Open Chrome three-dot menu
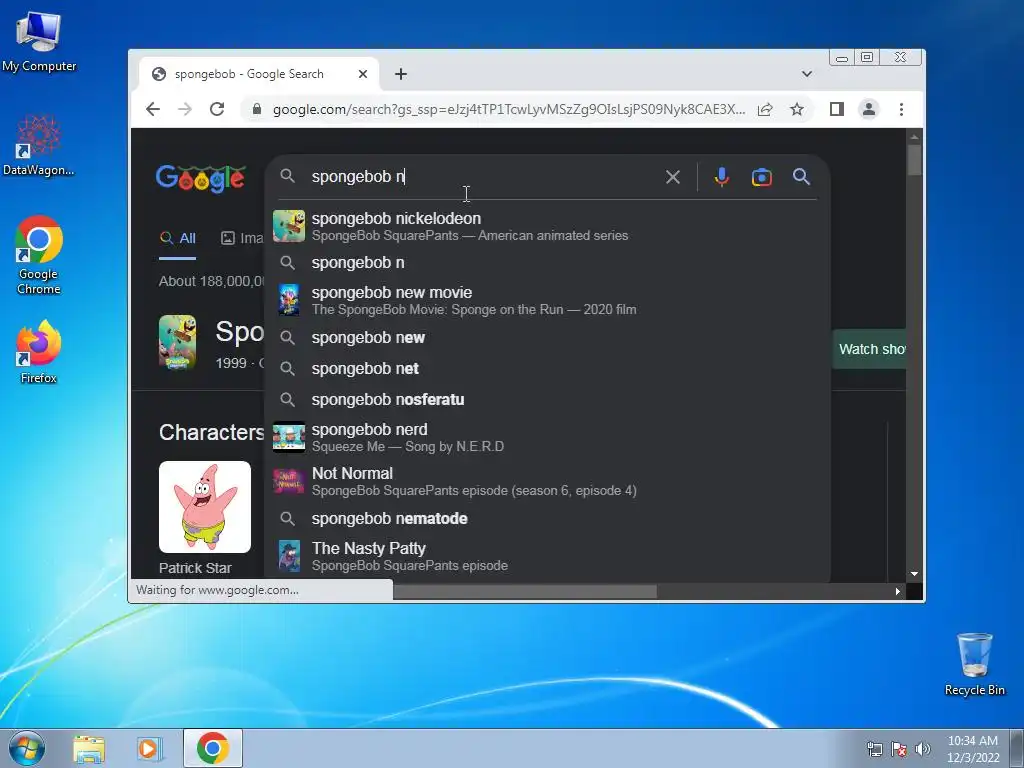The height and width of the screenshot is (768, 1024). [901, 109]
